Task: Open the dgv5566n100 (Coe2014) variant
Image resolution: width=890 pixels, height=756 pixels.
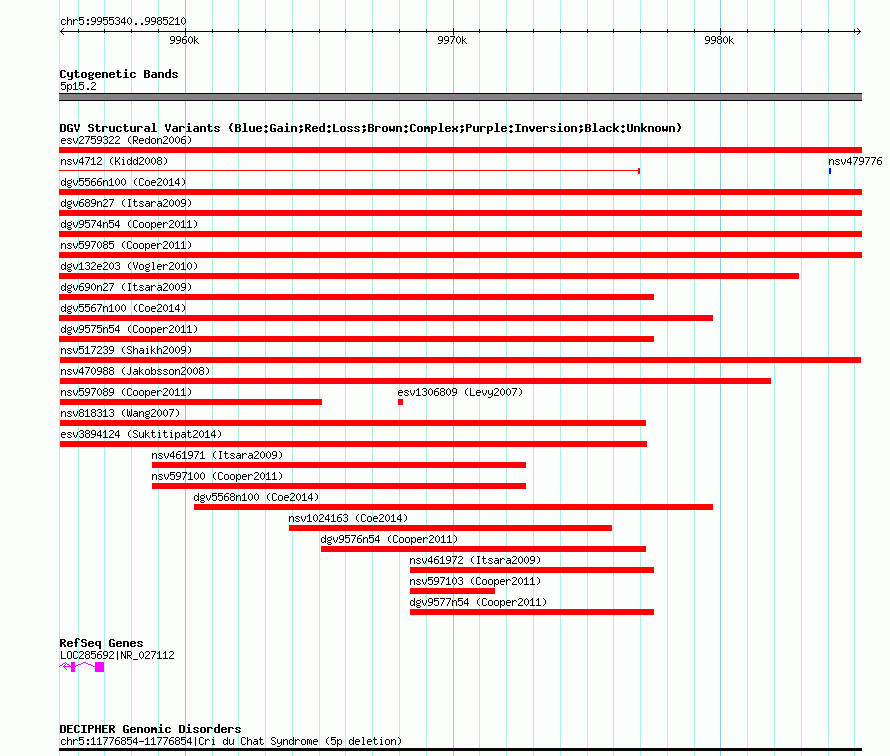Action: pyautogui.click(x=460, y=192)
